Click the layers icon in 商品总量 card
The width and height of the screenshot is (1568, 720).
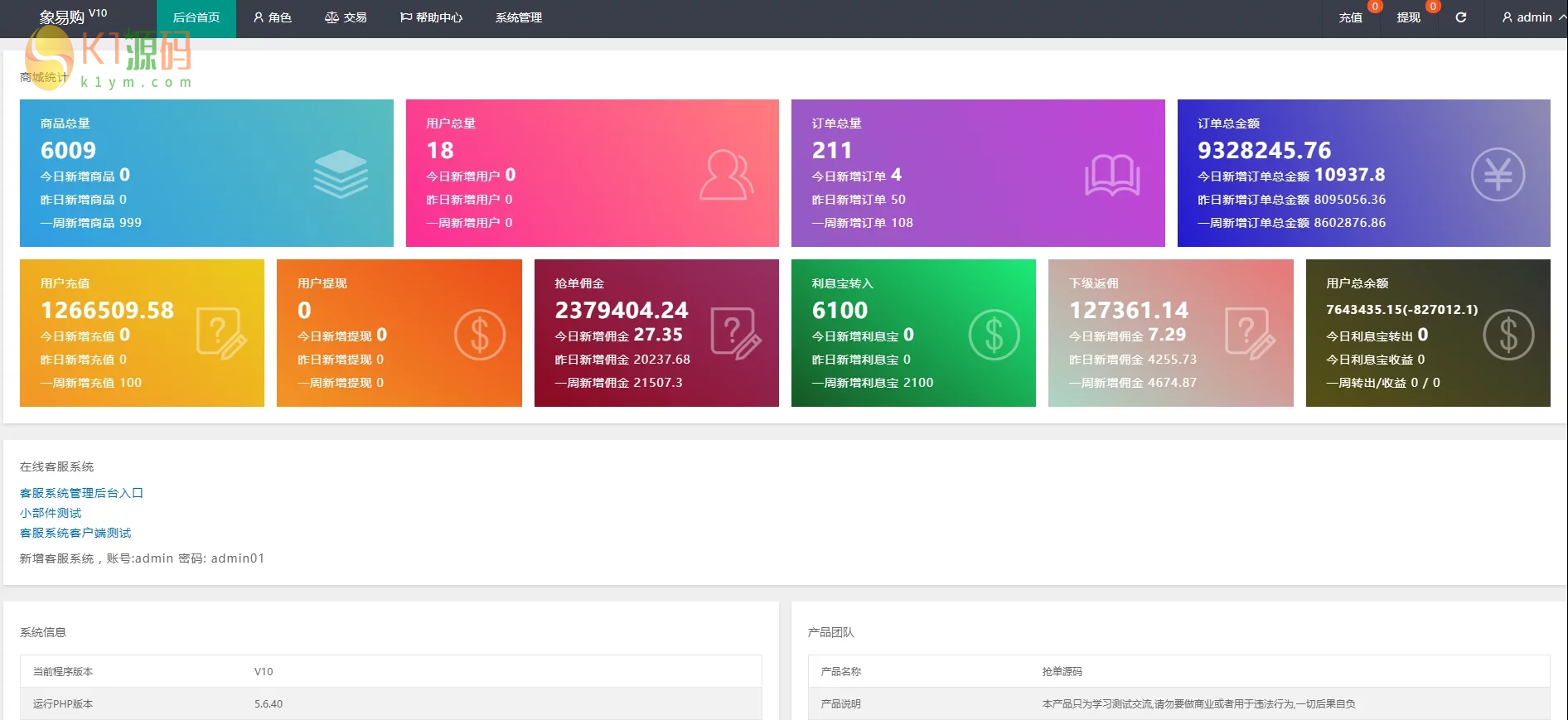340,174
